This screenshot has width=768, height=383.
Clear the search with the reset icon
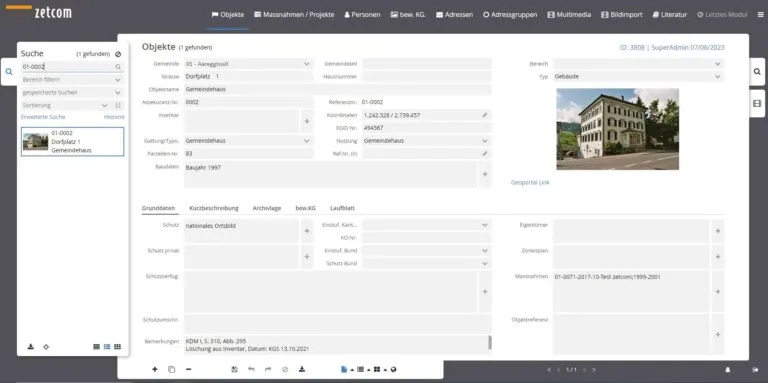[x=118, y=54]
